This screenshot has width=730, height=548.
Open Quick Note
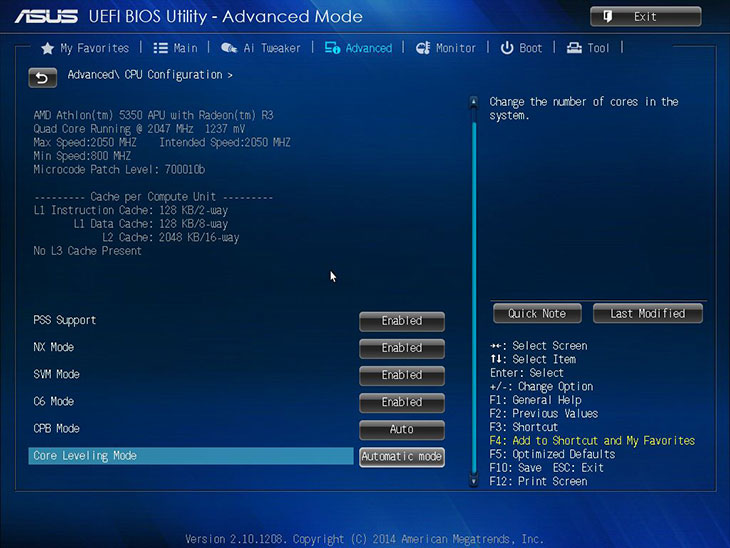[537, 314]
